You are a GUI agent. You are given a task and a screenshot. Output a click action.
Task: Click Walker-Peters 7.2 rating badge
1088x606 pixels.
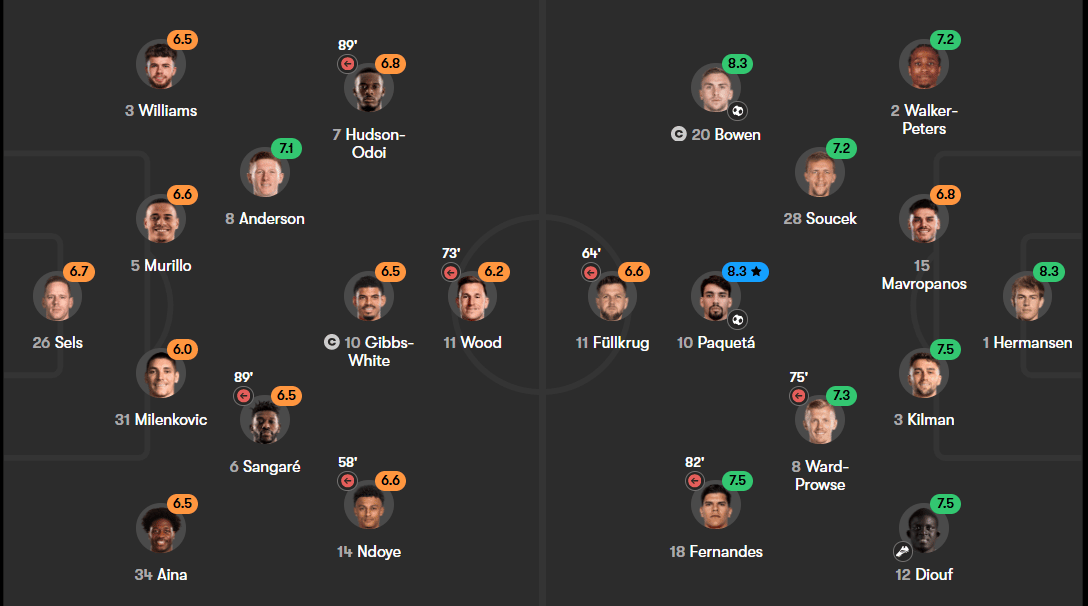click(x=946, y=40)
